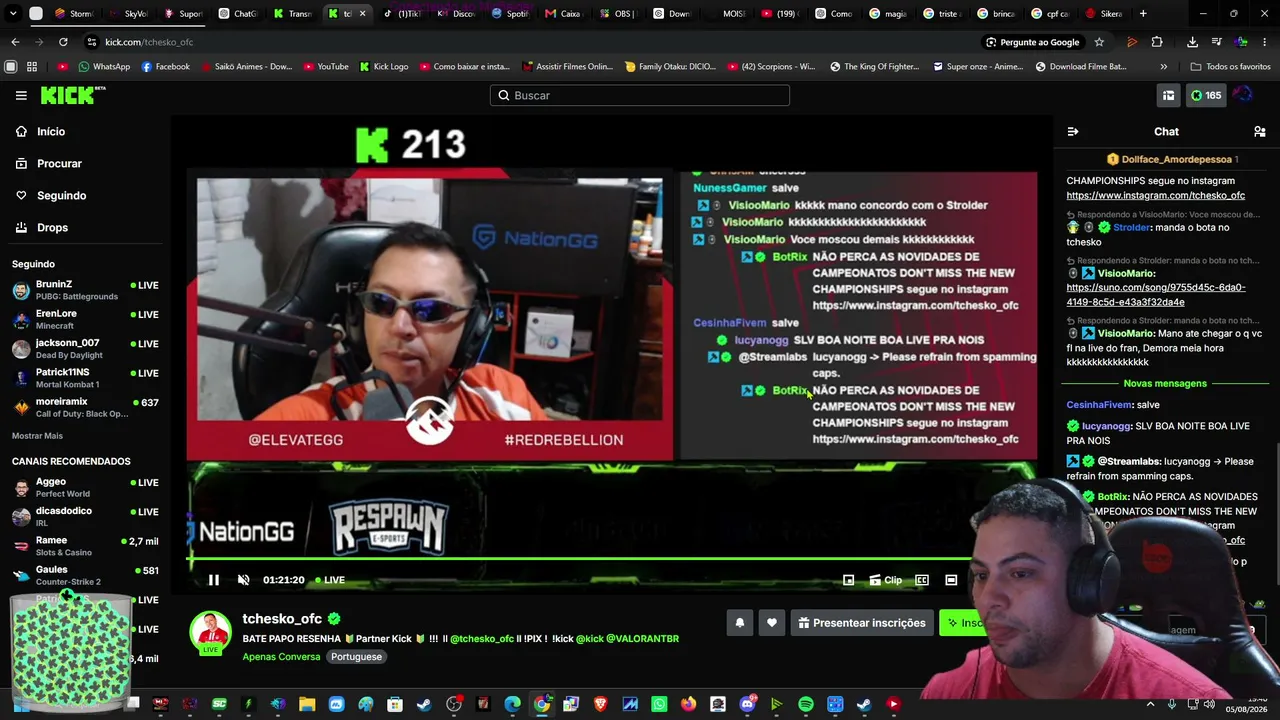Open a new browser tab
Viewport: 1280px width, 720px height.
point(1143,14)
